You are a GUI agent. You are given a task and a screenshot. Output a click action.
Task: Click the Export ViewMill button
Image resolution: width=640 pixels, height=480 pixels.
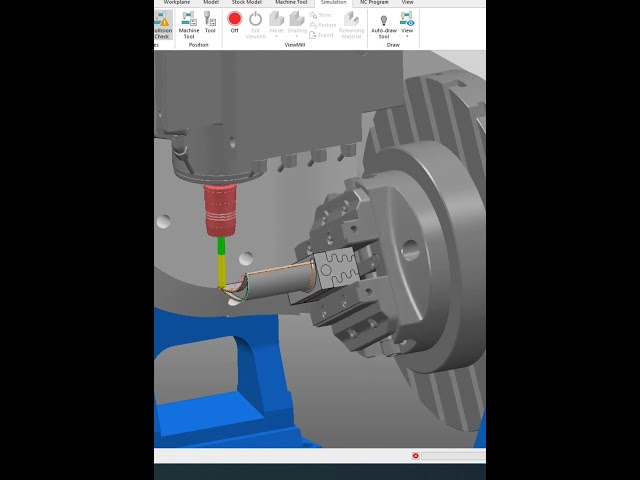322,35
